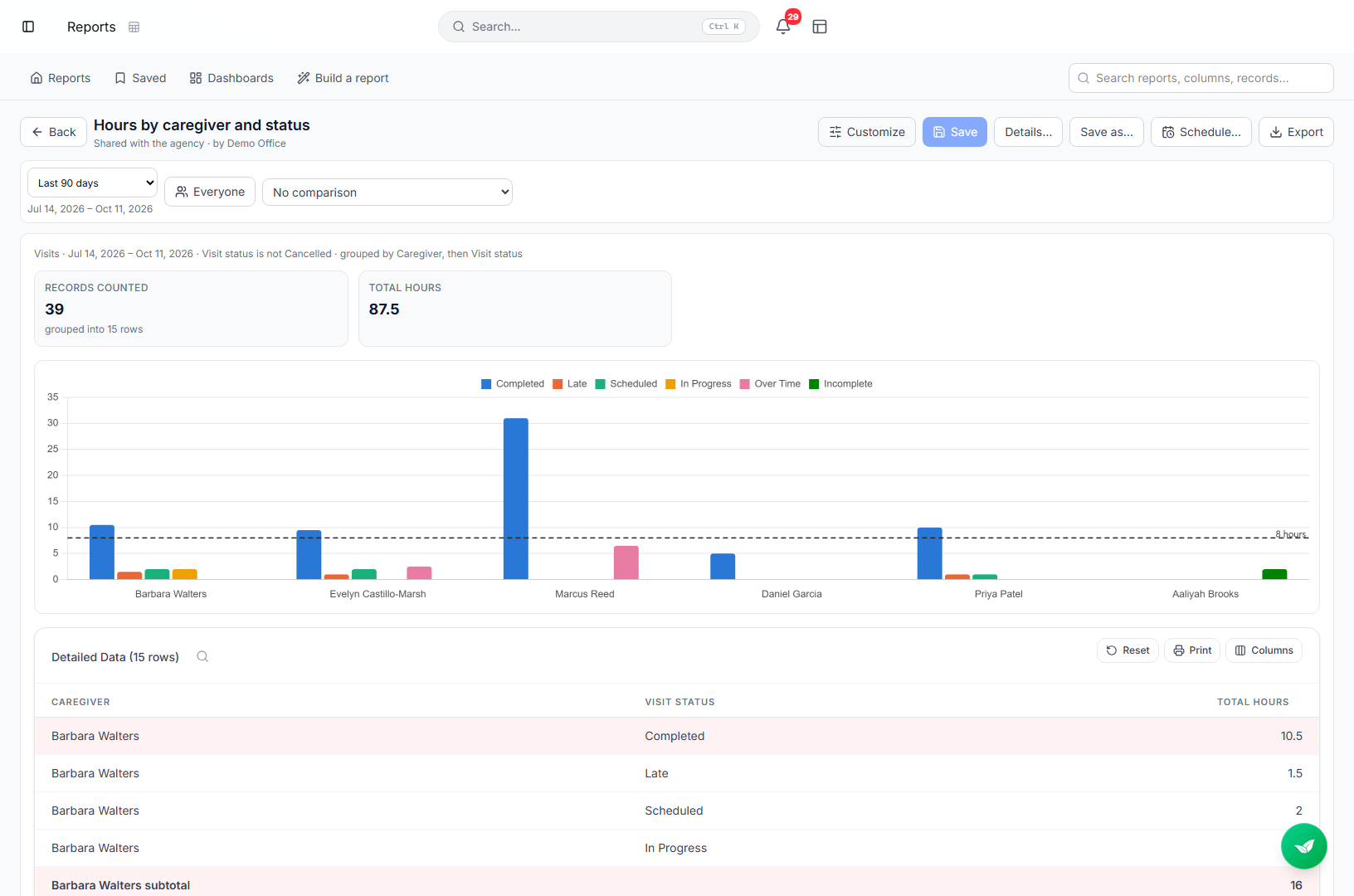Print the detailed data table
The width and height of the screenshot is (1354, 896).
click(1192, 650)
